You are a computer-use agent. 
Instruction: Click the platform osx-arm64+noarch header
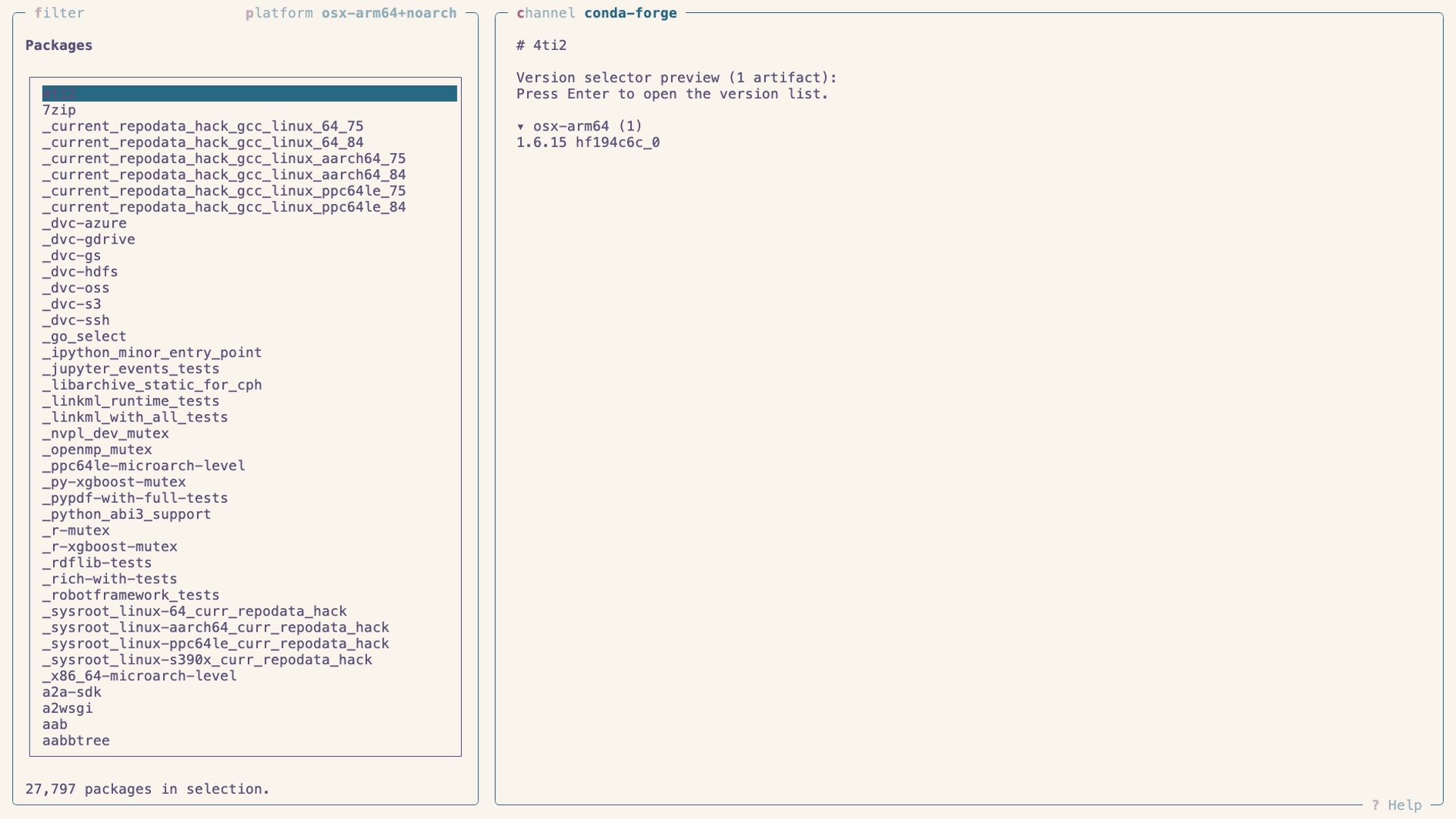(x=351, y=12)
